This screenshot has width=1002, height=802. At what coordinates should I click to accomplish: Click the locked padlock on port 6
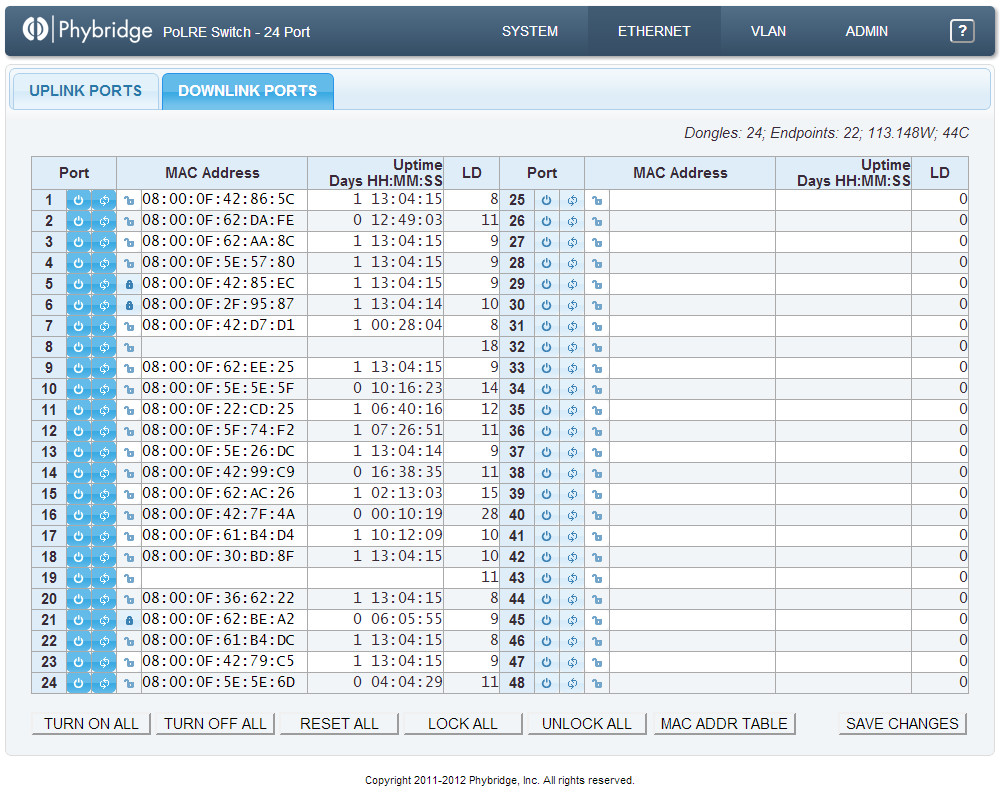coord(129,305)
